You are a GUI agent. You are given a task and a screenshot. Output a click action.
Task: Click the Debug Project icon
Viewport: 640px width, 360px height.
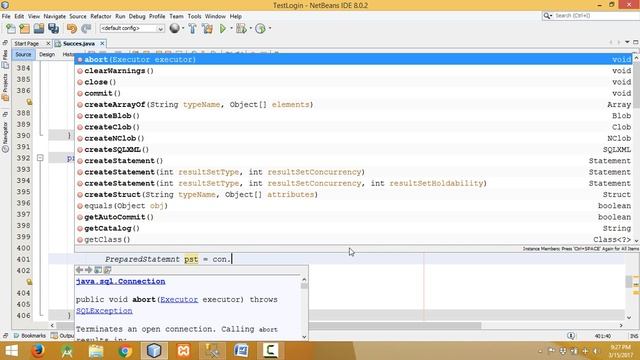coord(241,29)
